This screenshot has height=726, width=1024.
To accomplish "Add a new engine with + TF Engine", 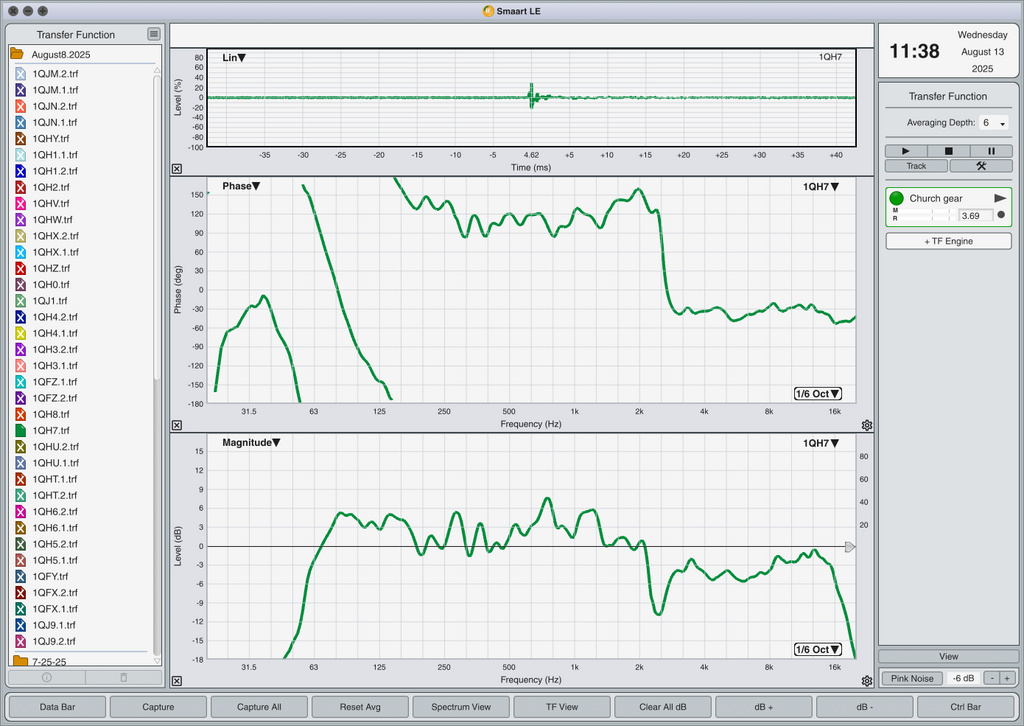I will coord(948,241).
